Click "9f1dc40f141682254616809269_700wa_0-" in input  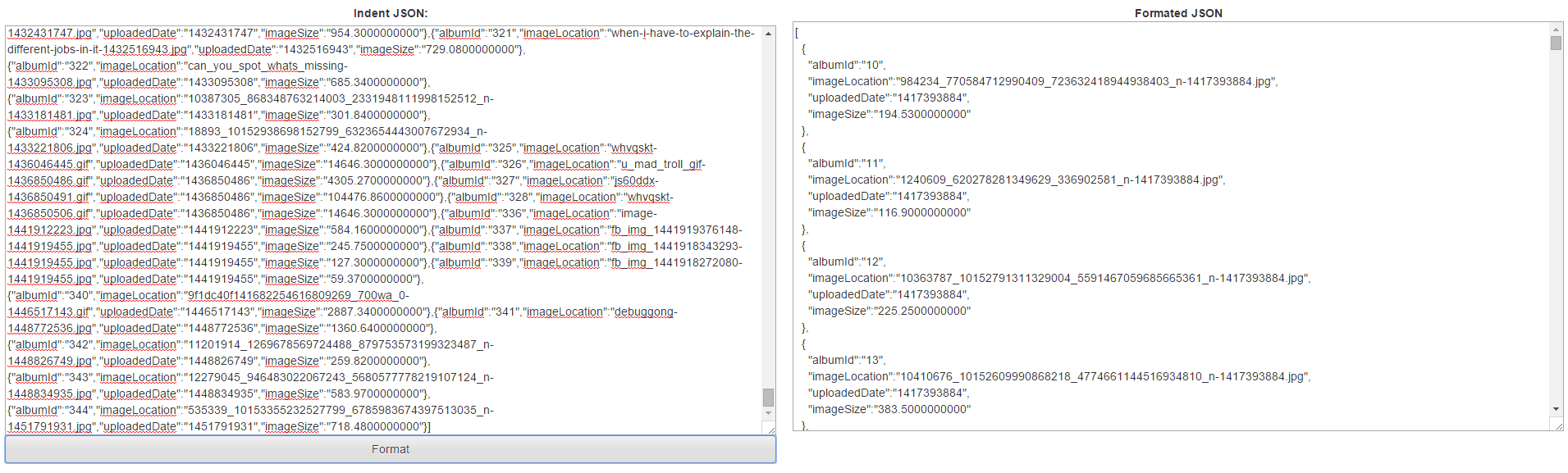(299, 295)
